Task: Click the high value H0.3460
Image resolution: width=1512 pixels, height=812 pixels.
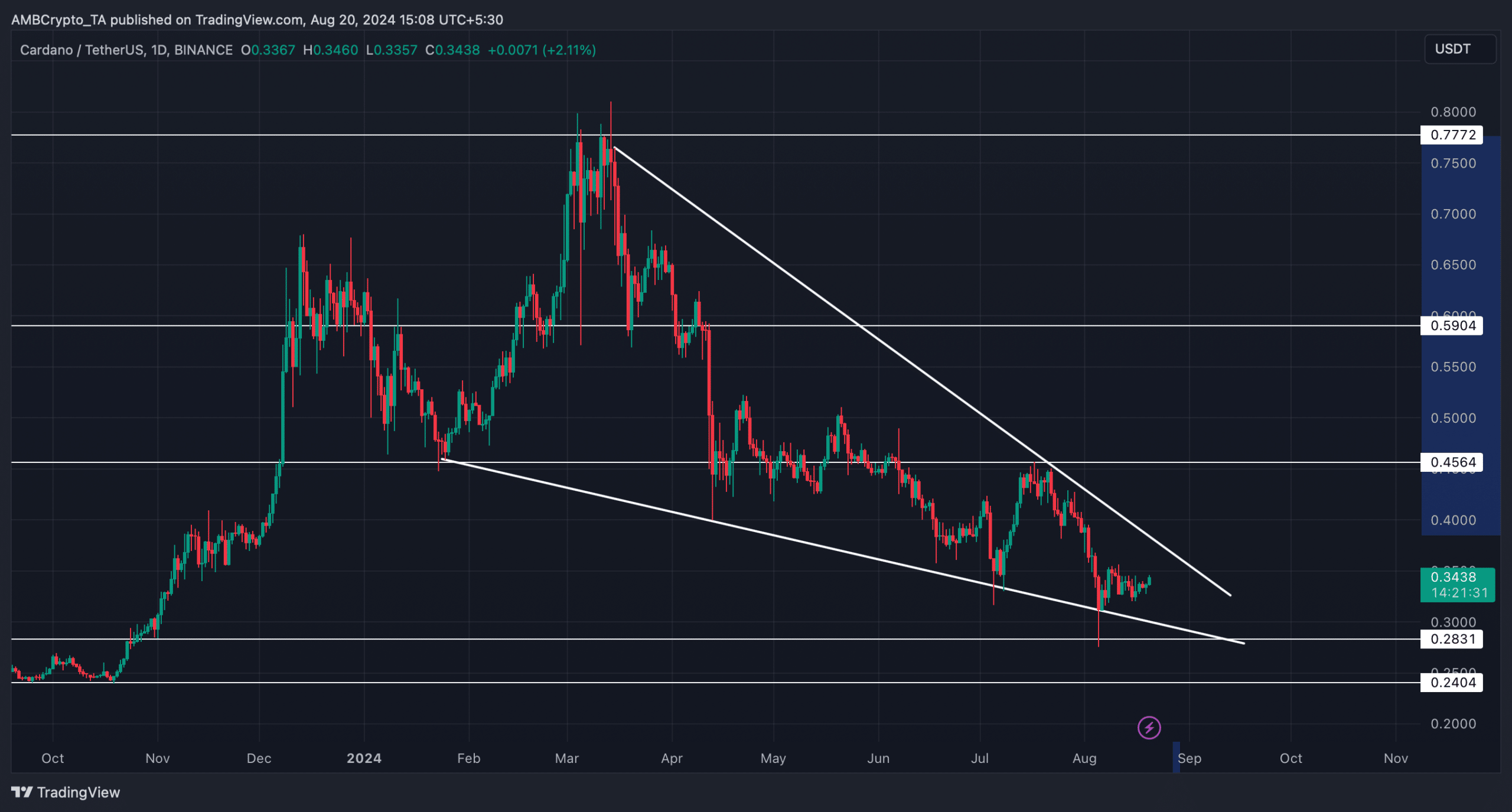Action: tap(331, 50)
